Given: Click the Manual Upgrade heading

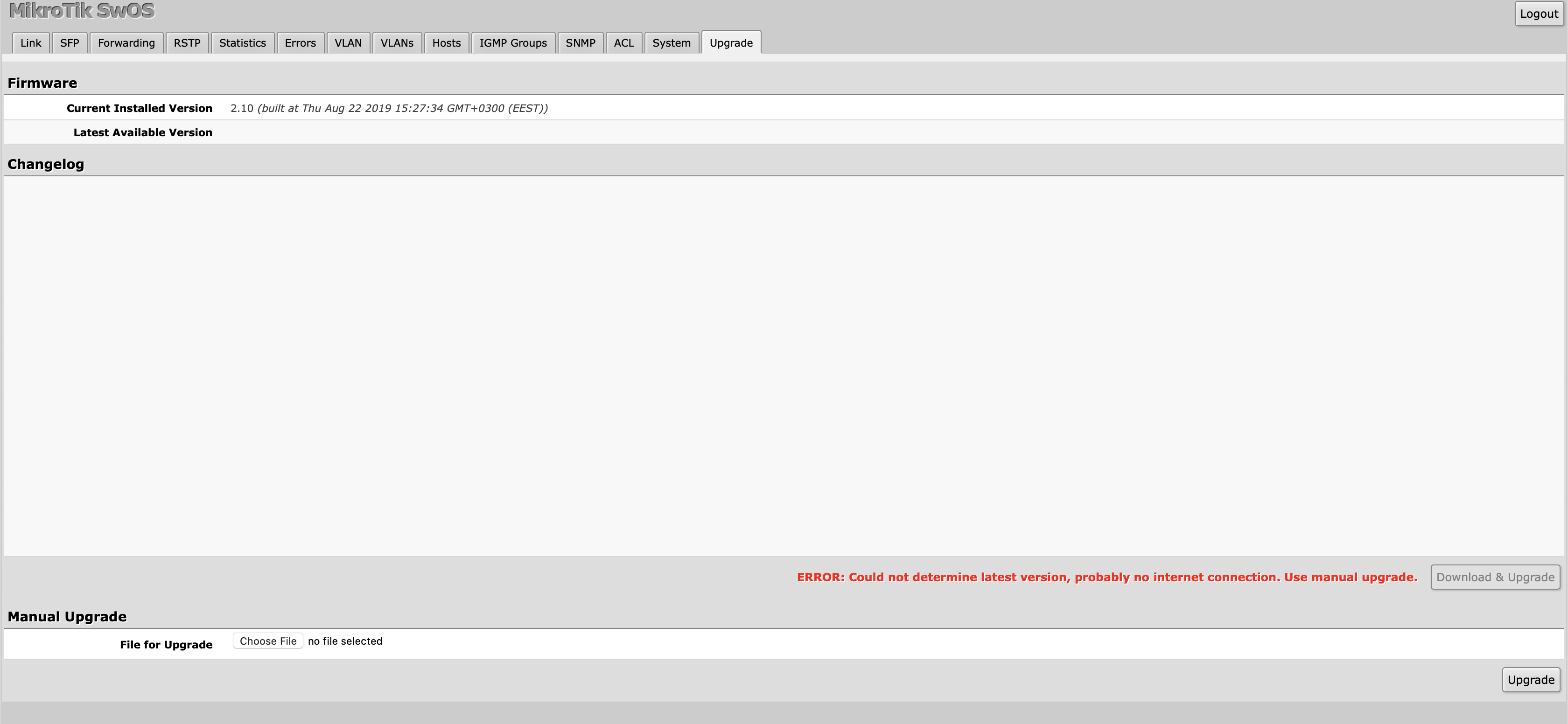Looking at the screenshot, I should tap(67, 616).
